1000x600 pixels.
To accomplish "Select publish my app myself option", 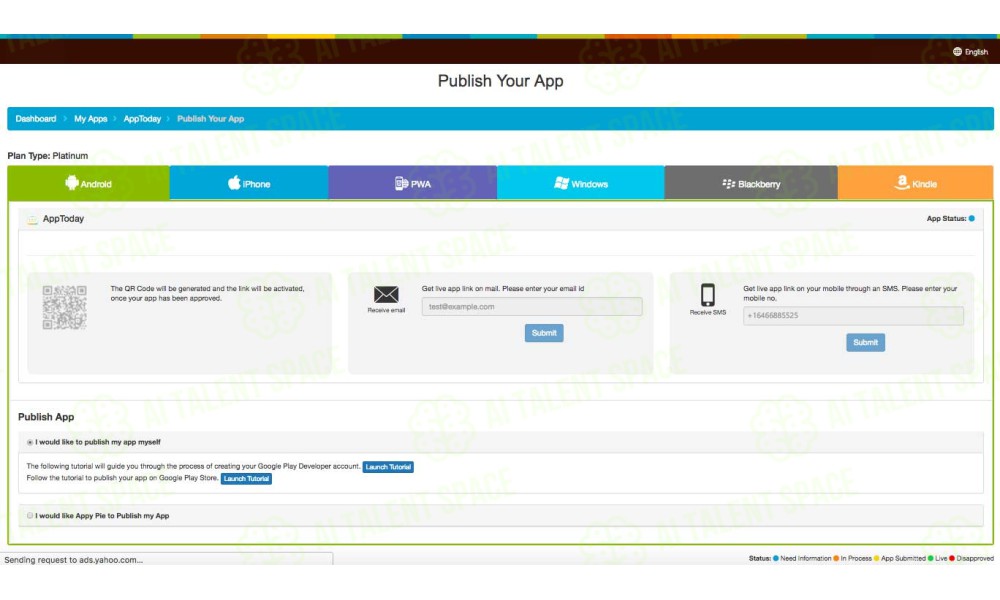I will (30, 442).
